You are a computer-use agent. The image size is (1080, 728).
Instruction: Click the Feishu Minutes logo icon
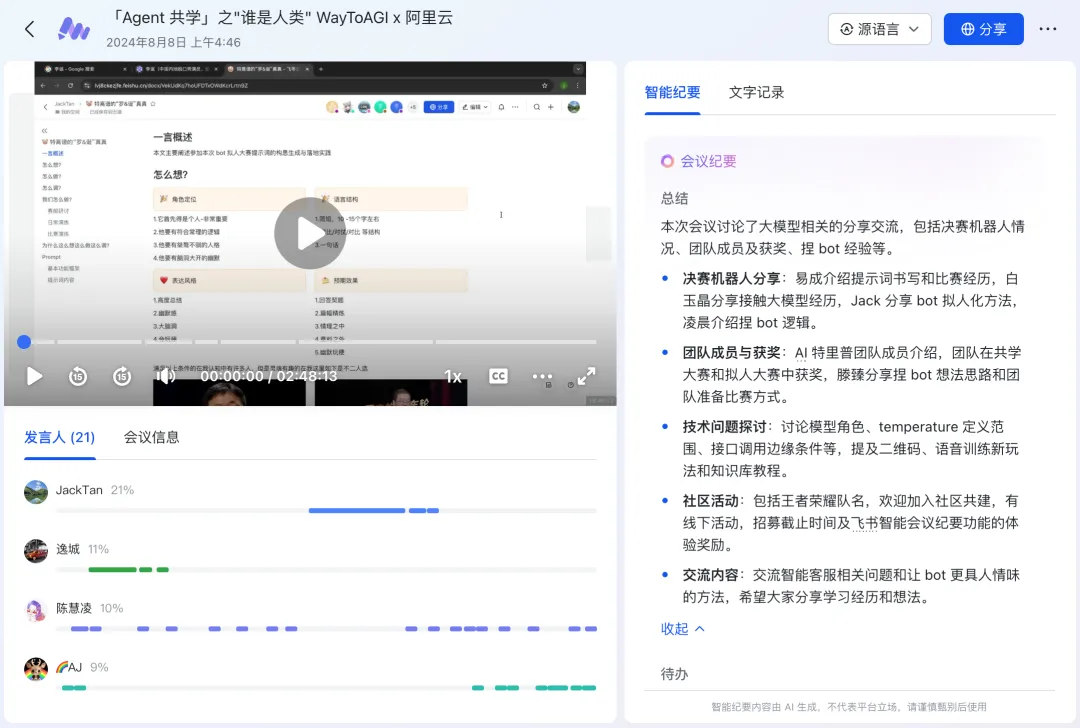74,29
